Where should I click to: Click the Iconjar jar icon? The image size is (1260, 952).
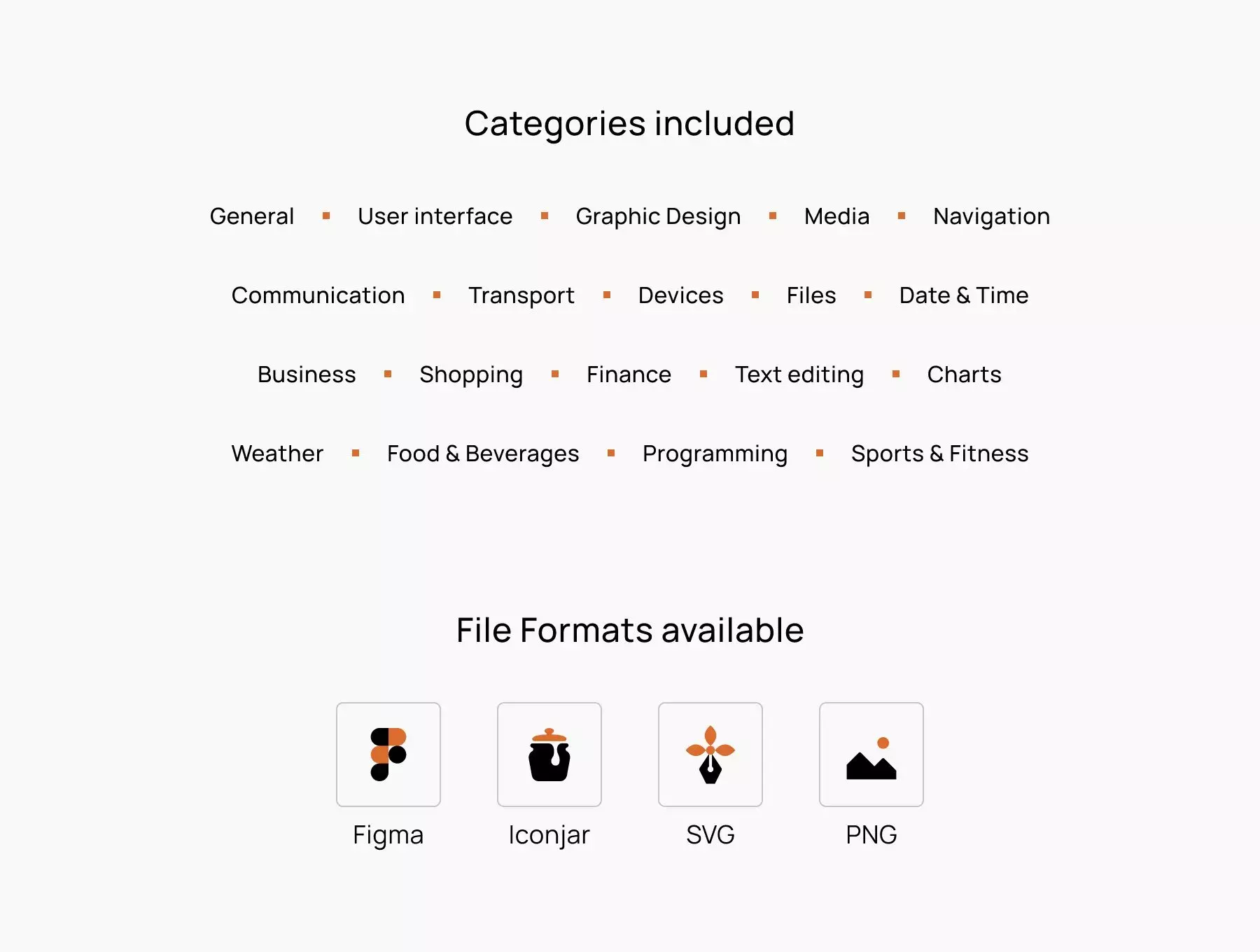coord(549,755)
